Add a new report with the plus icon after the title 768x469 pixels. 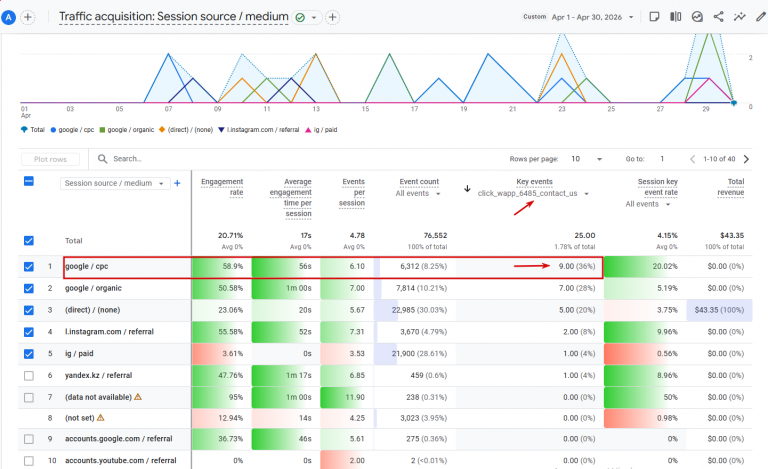pyautogui.click(x=333, y=18)
